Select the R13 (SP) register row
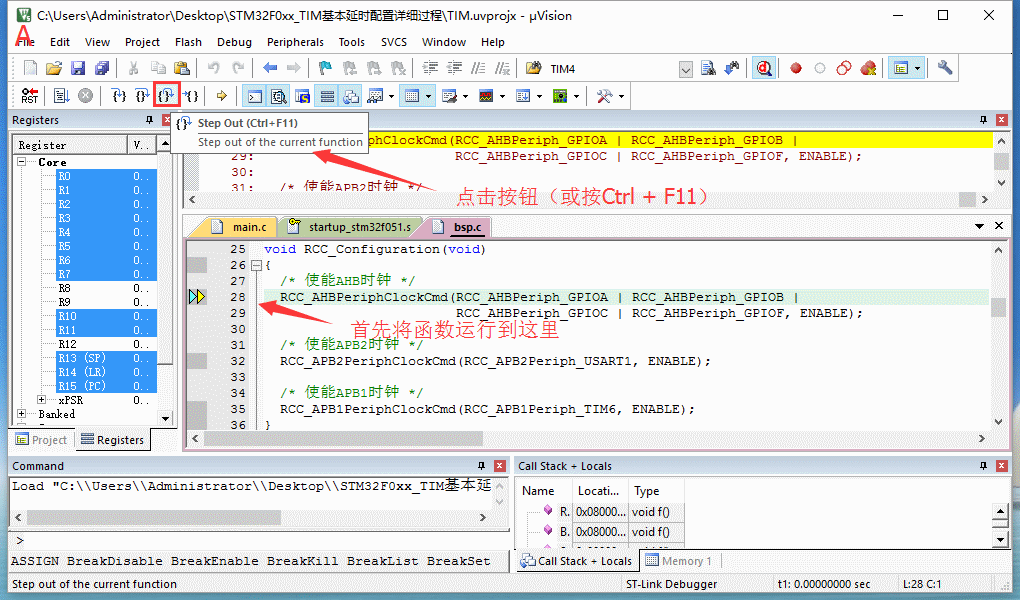Image resolution: width=1020 pixels, height=600 pixels. 107,358
